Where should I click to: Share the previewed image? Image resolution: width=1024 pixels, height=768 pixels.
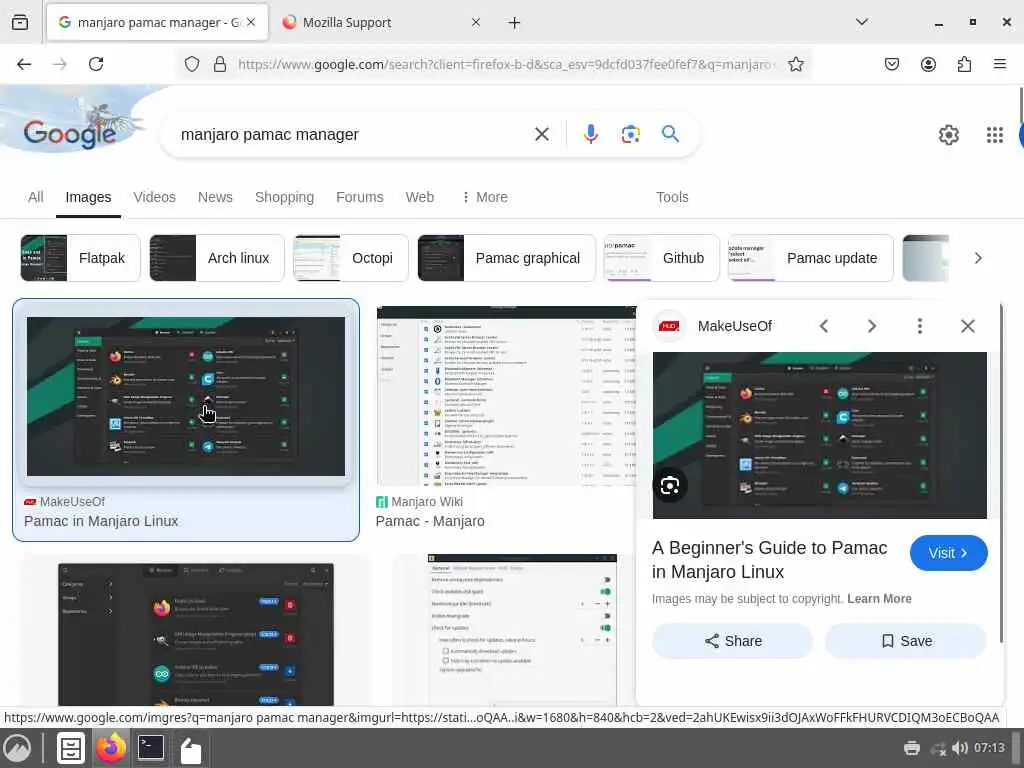point(733,641)
